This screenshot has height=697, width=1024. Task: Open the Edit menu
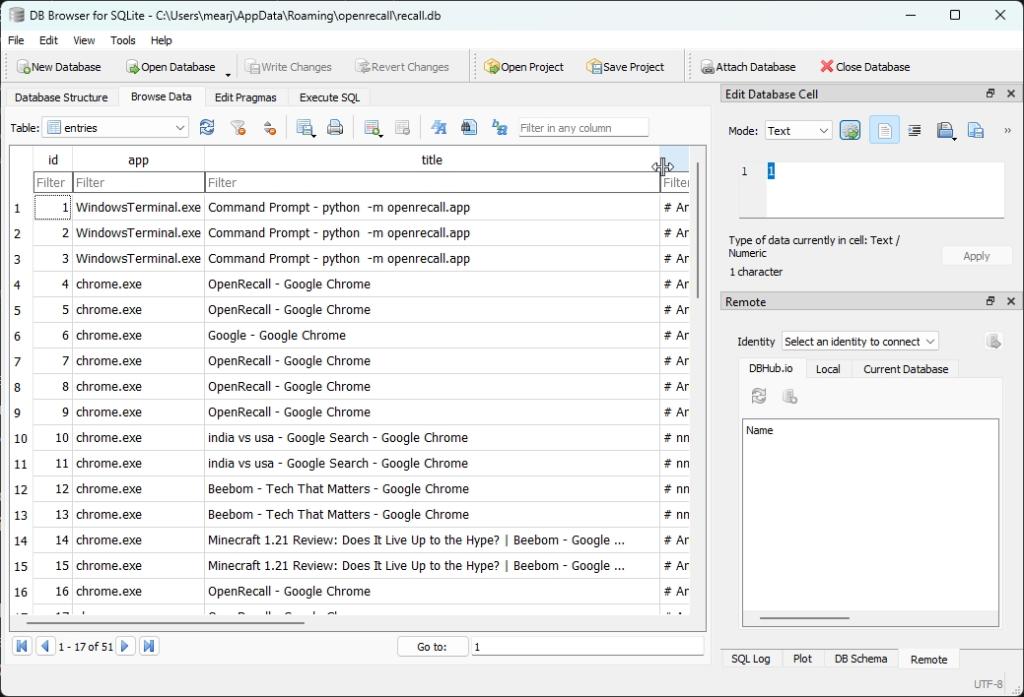tap(48, 40)
